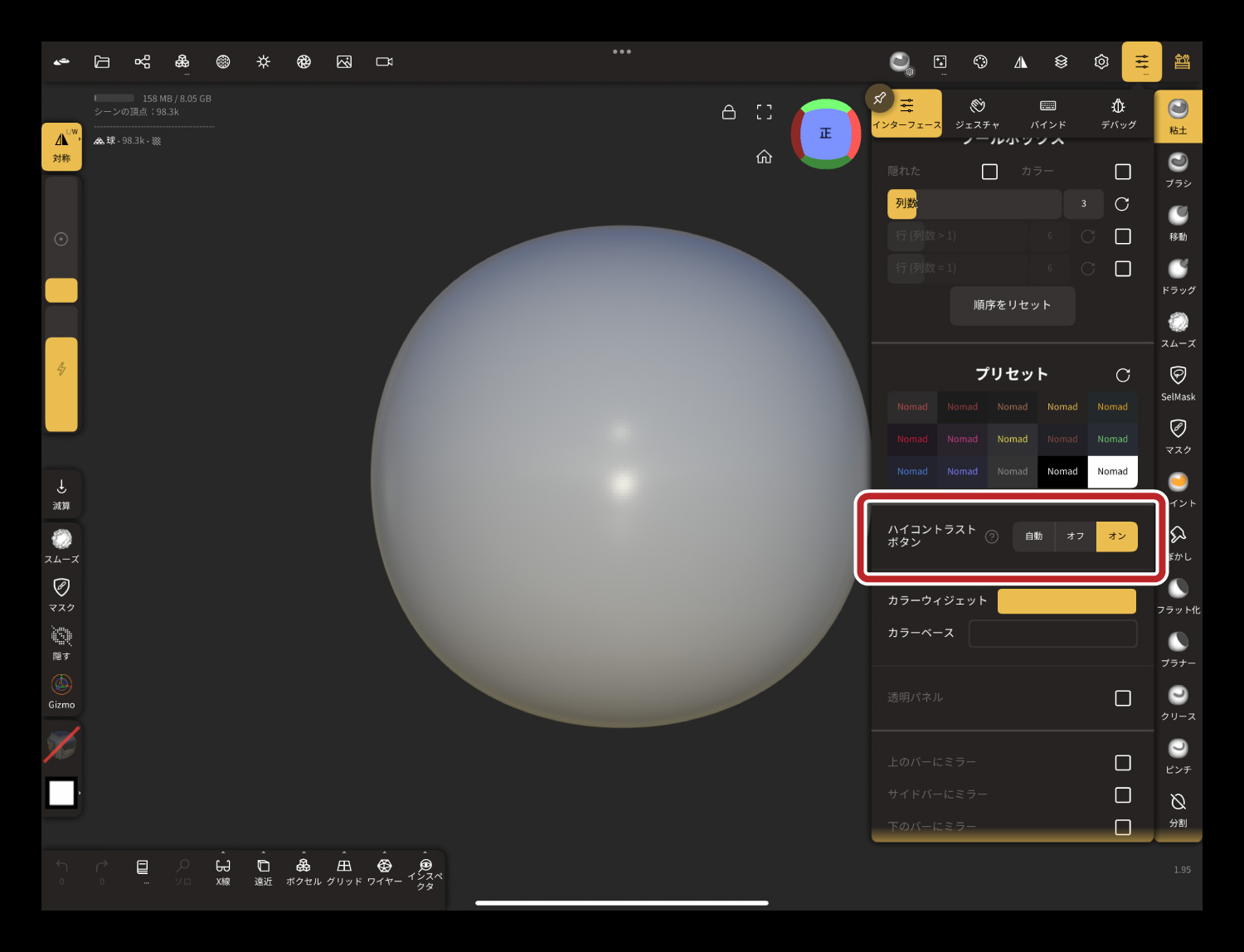This screenshot has height=952, width=1244.
Task: Select the スムーズ tool in right toolbar
Action: [1178, 329]
